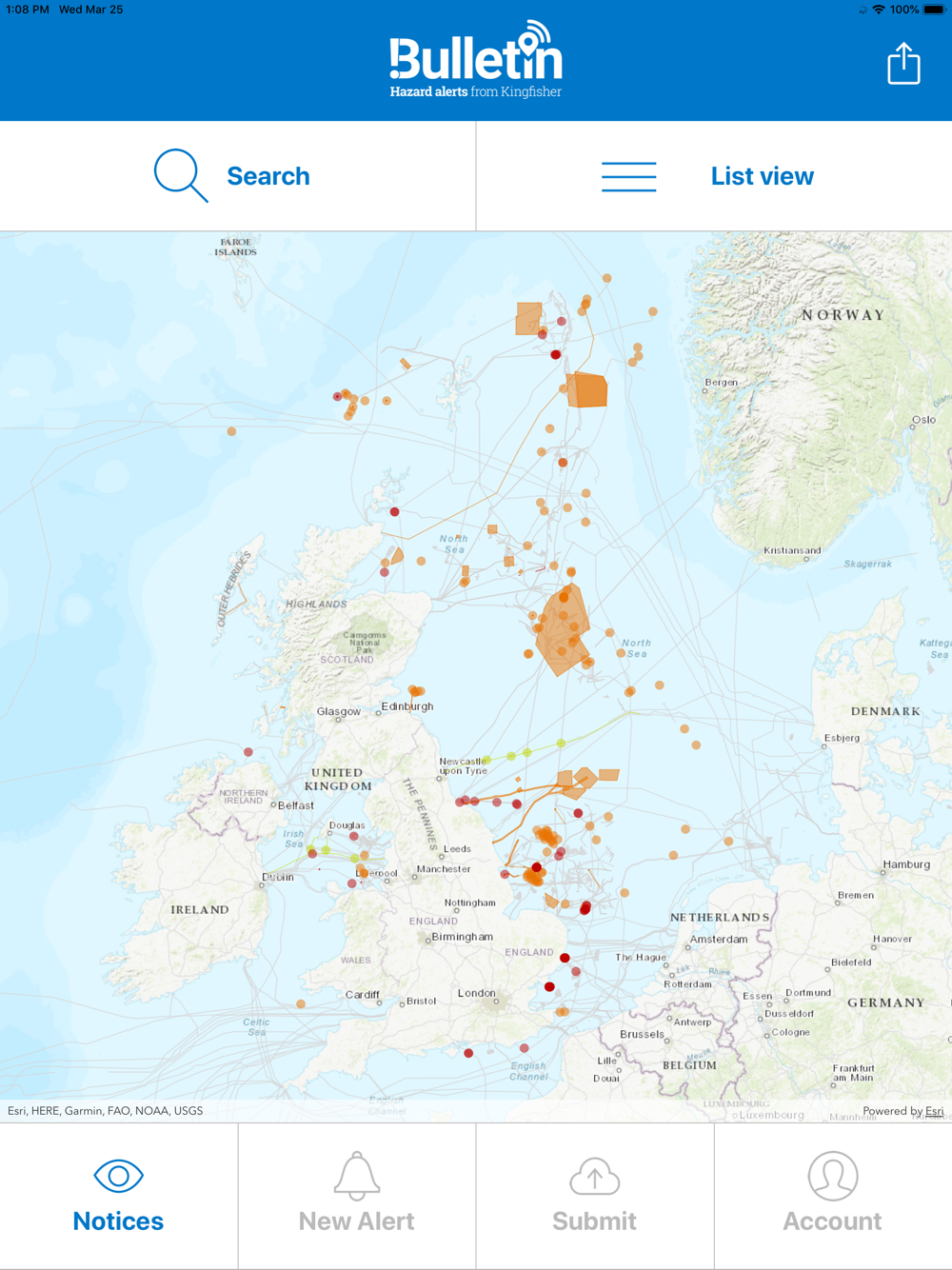Open Search
The width and height of the screenshot is (952, 1270).
(238, 176)
